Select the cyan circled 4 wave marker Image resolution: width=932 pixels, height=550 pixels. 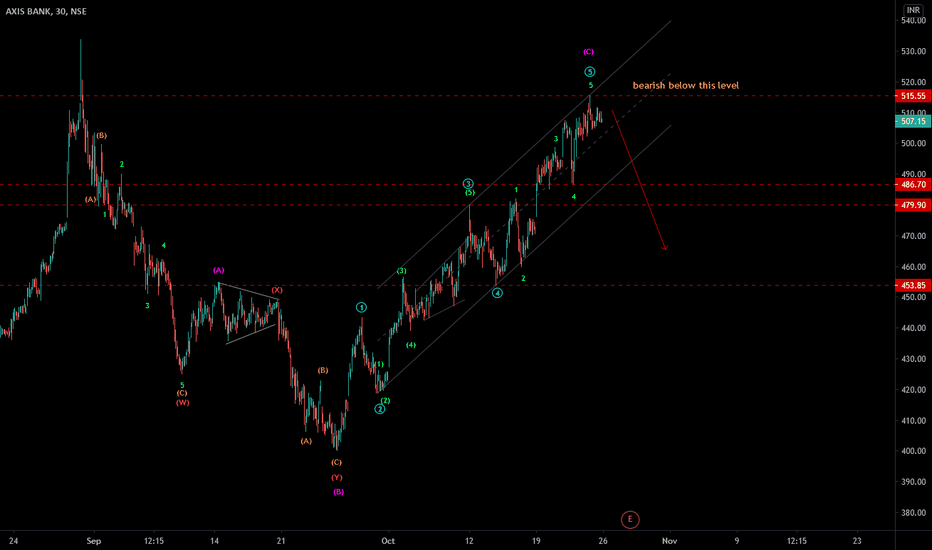coord(498,293)
